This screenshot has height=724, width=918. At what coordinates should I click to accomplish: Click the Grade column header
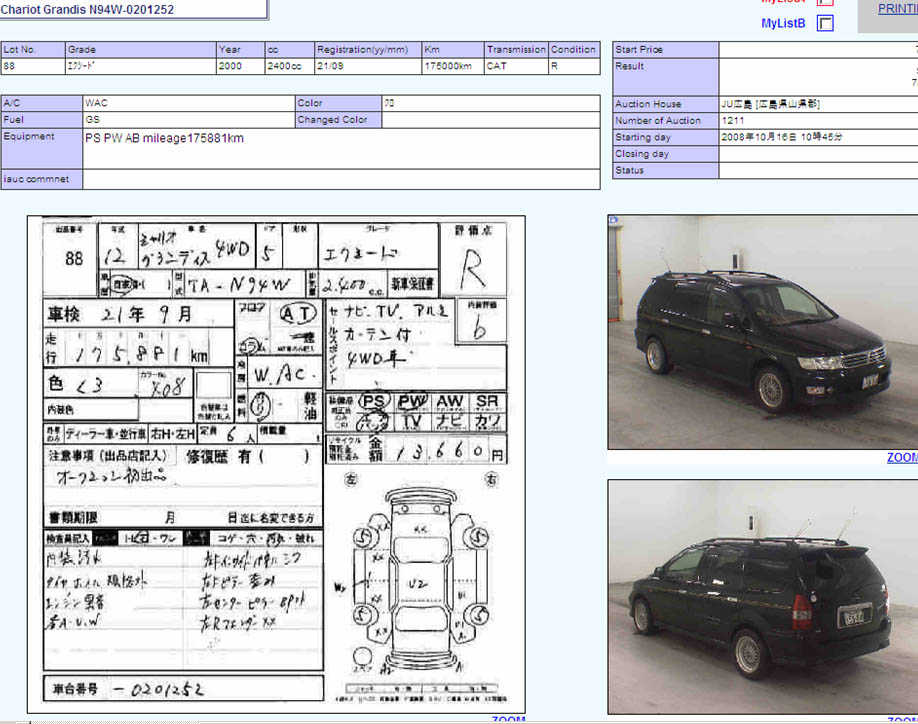[x=141, y=50]
